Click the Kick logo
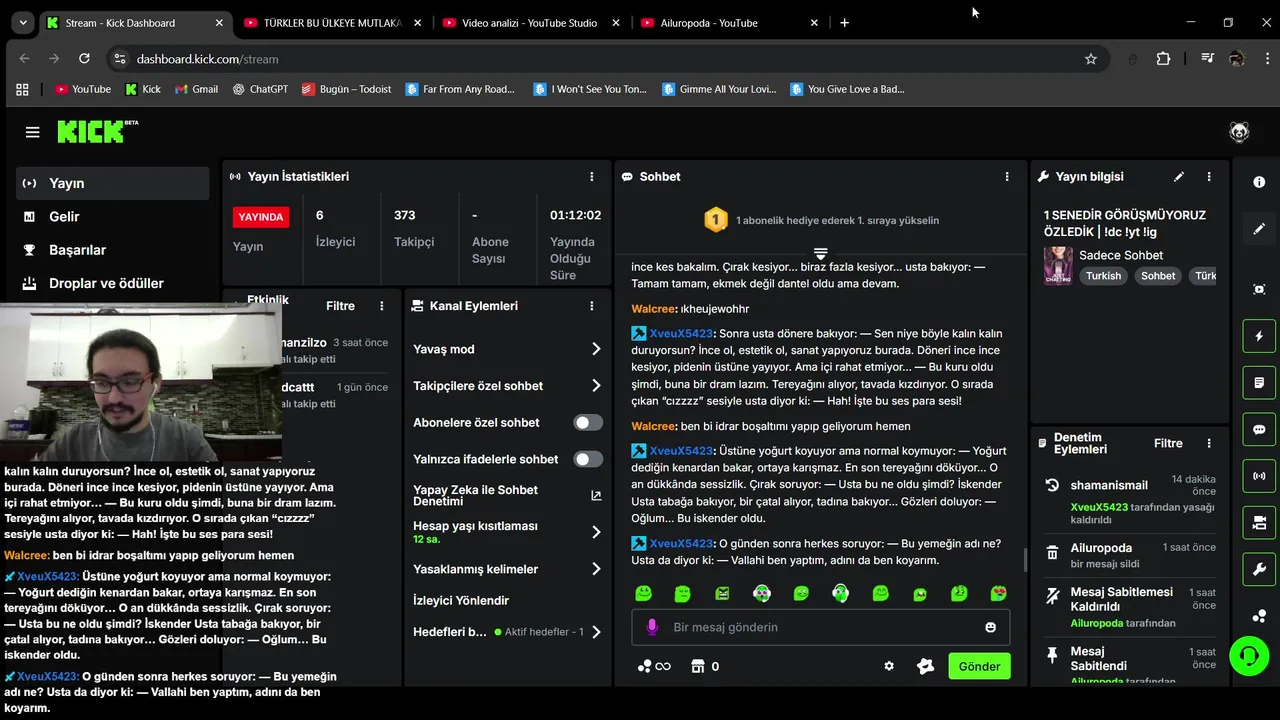The width and height of the screenshot is (1280, 720). (x=97, y=131)
